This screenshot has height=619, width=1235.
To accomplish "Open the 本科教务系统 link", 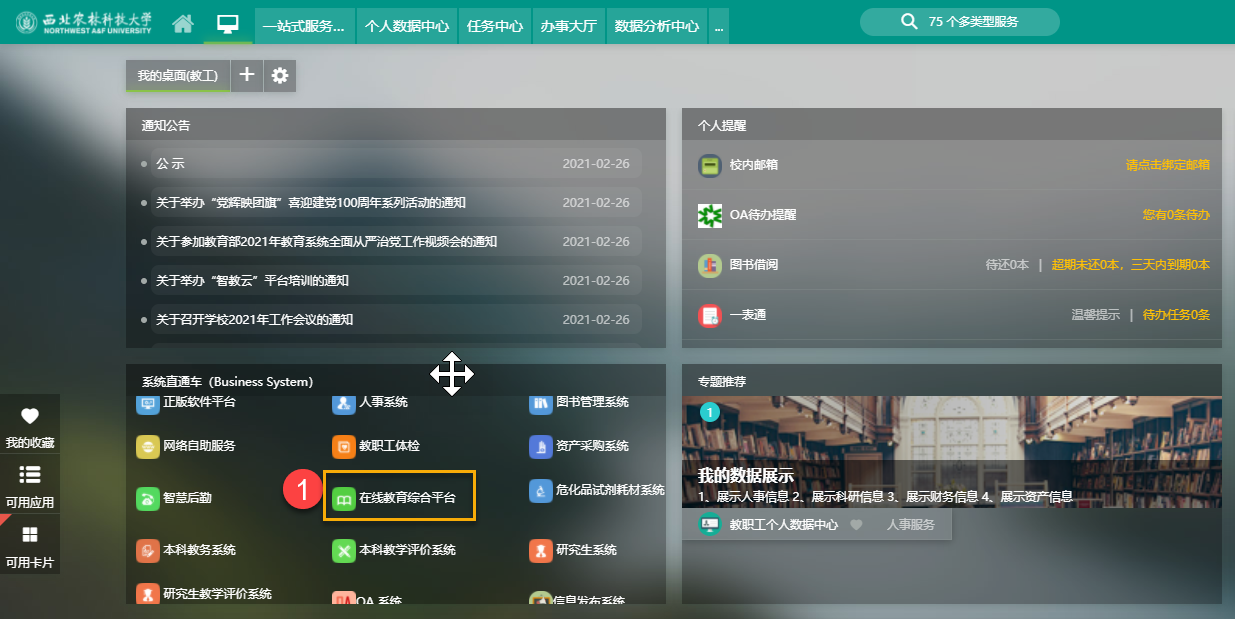I will (x=199, y=550).
